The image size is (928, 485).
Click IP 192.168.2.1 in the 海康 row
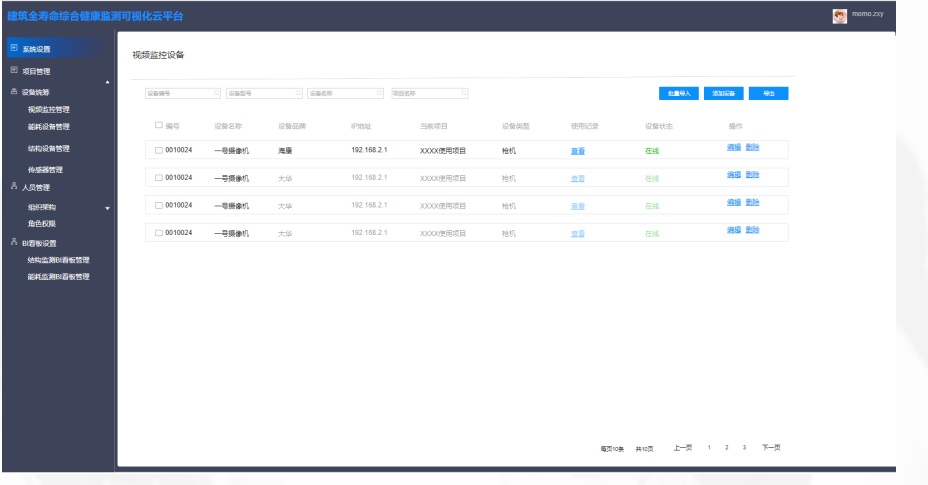tap(369, 150)
